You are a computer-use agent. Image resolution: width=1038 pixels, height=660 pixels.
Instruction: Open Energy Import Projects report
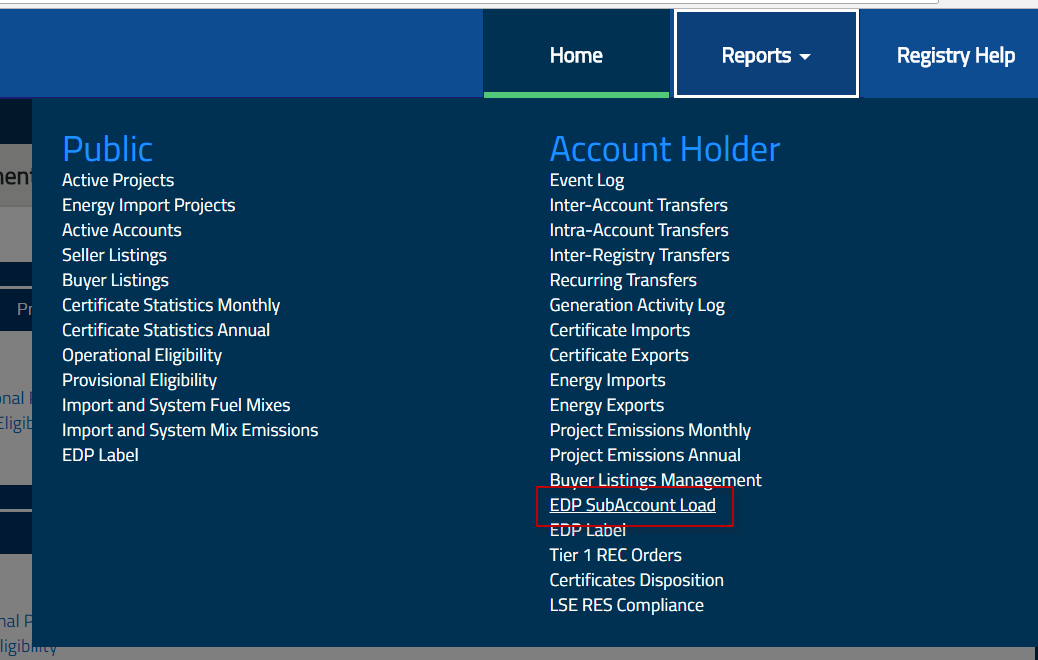pos(148,205)
